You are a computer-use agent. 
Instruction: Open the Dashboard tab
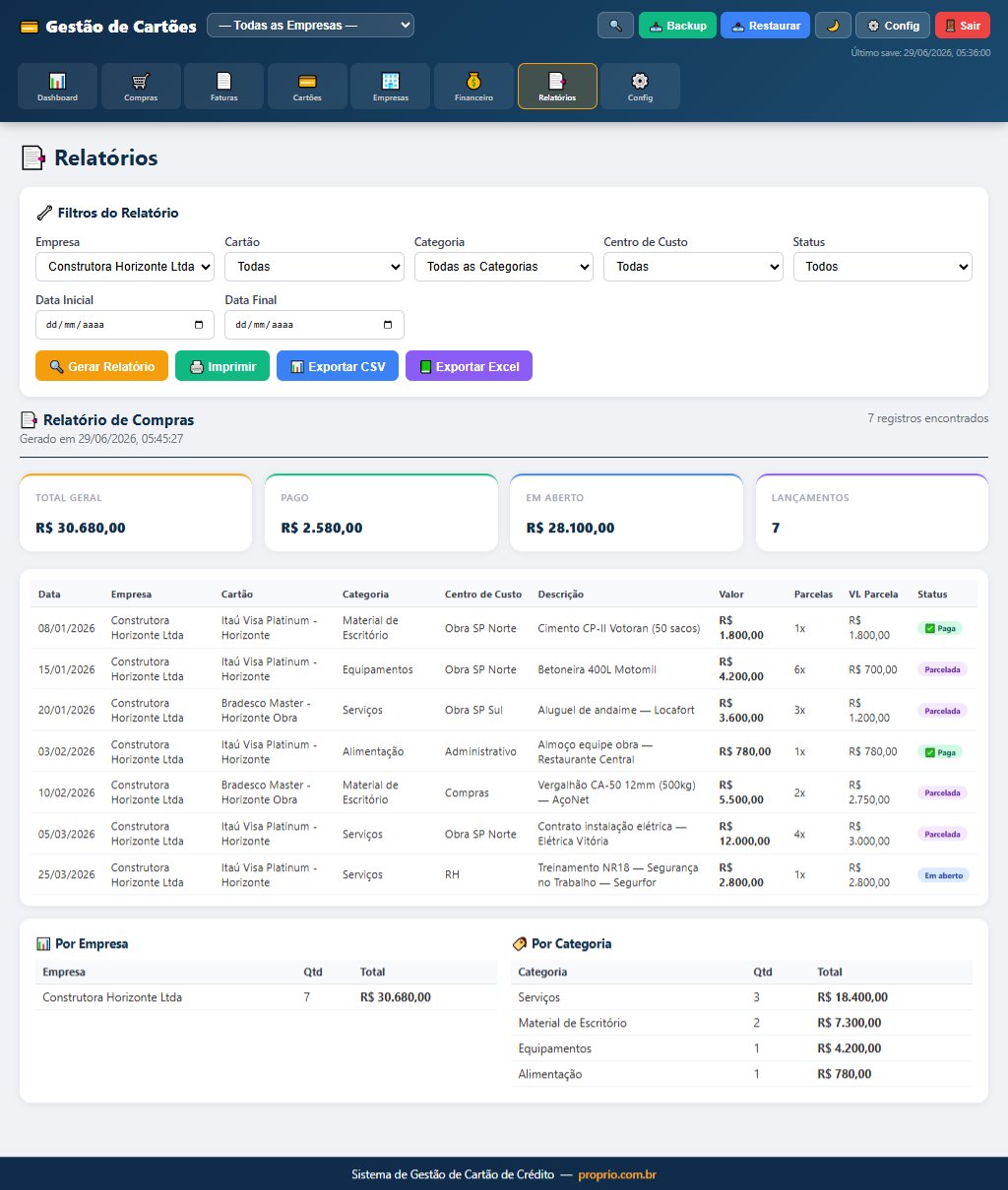click(57, 87)
